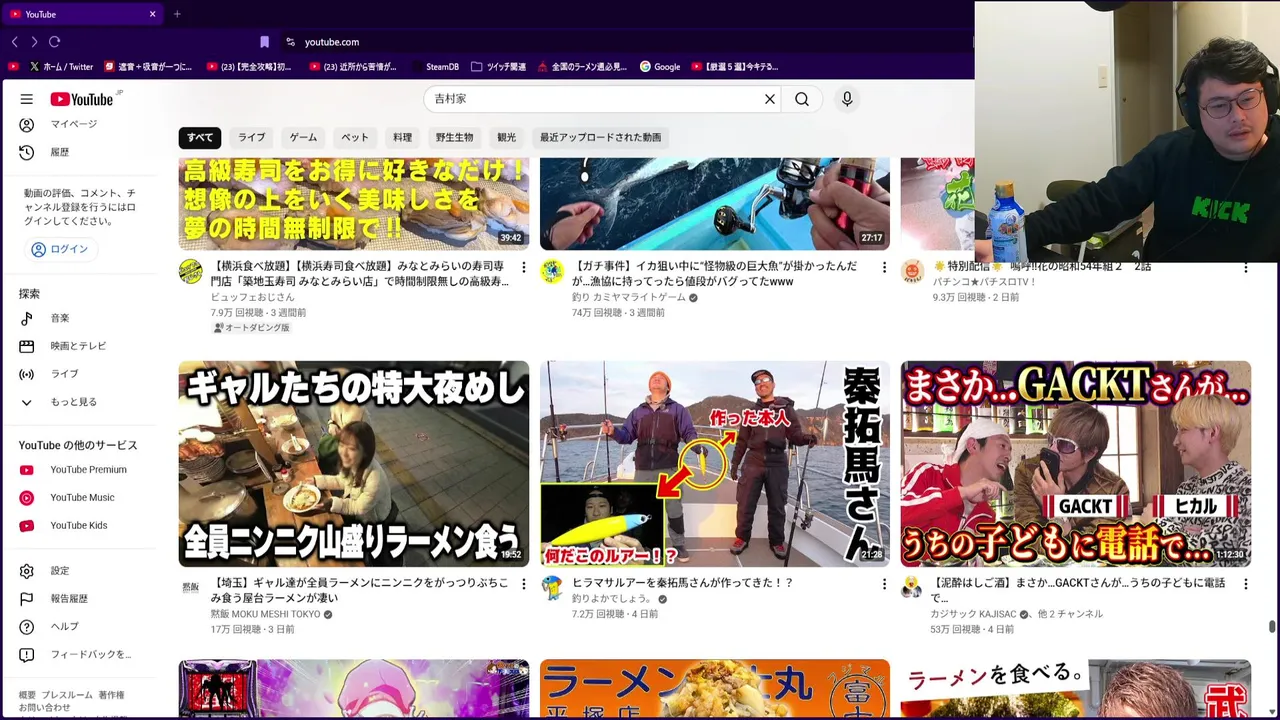Open channel 釣り カミヤマライトゲーム
The image size is (1280, 720).
pyautogui.click(x=629, y=297)
